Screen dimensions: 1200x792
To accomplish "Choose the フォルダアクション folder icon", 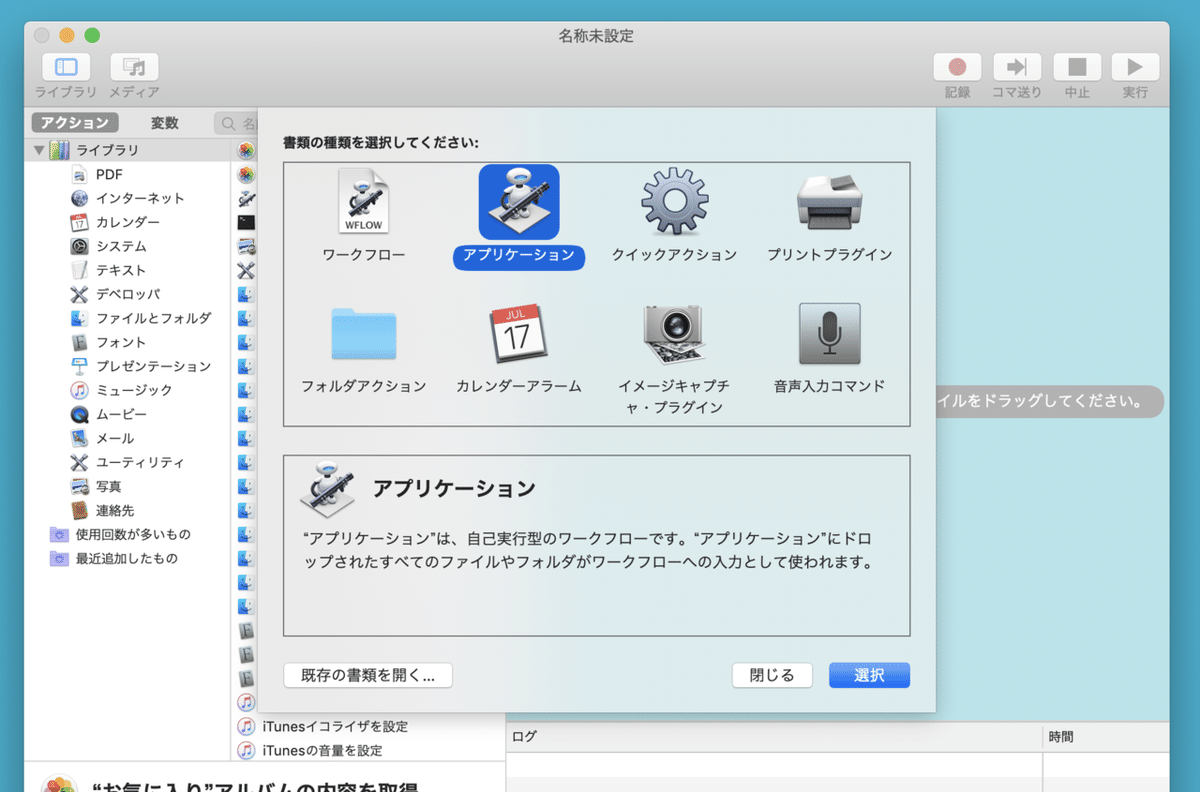I will (363, 335).
